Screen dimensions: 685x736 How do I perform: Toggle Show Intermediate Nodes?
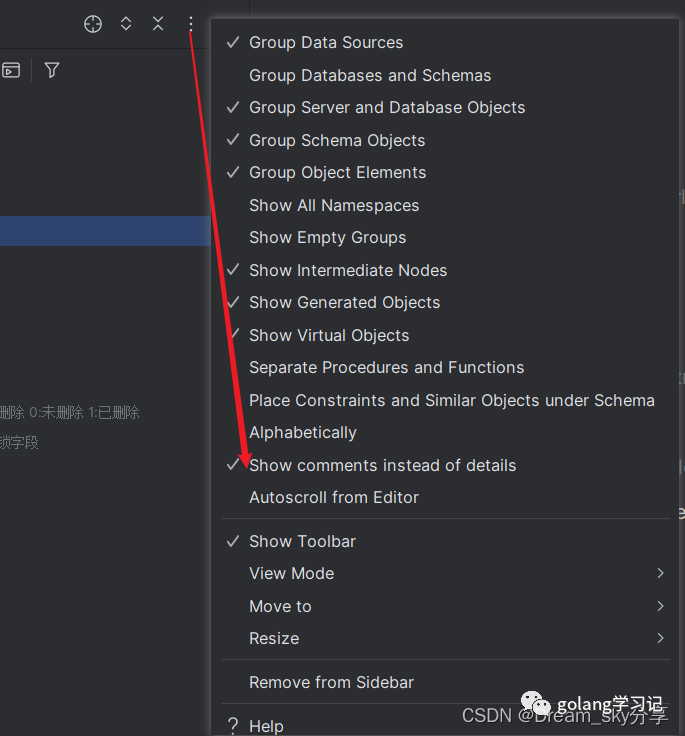347,270
